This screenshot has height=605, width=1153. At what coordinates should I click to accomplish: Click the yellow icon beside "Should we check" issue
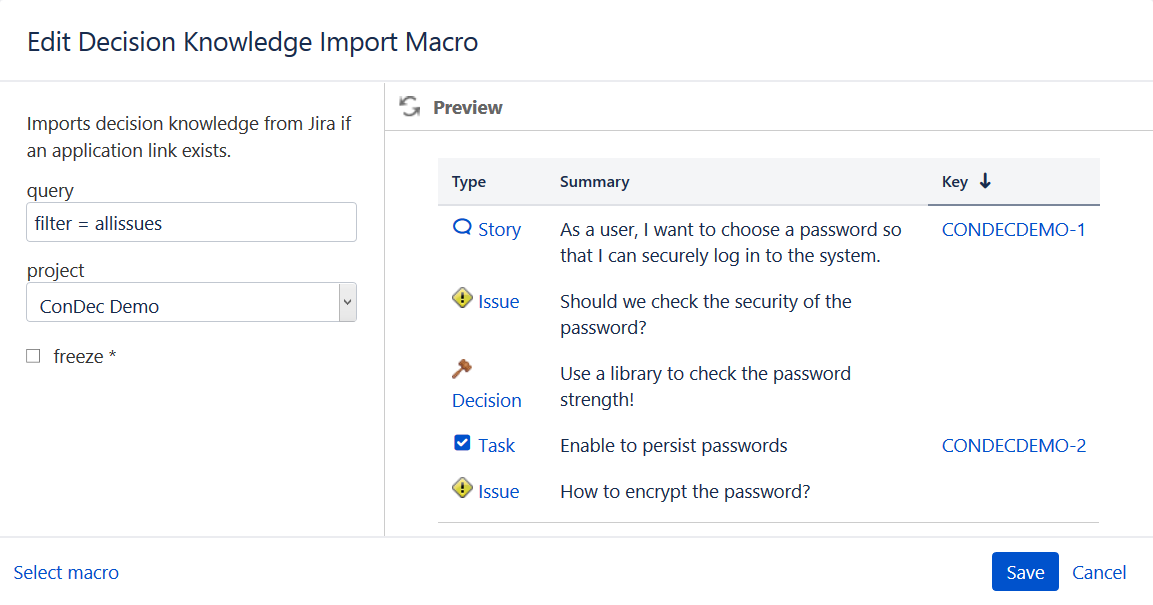462,298
